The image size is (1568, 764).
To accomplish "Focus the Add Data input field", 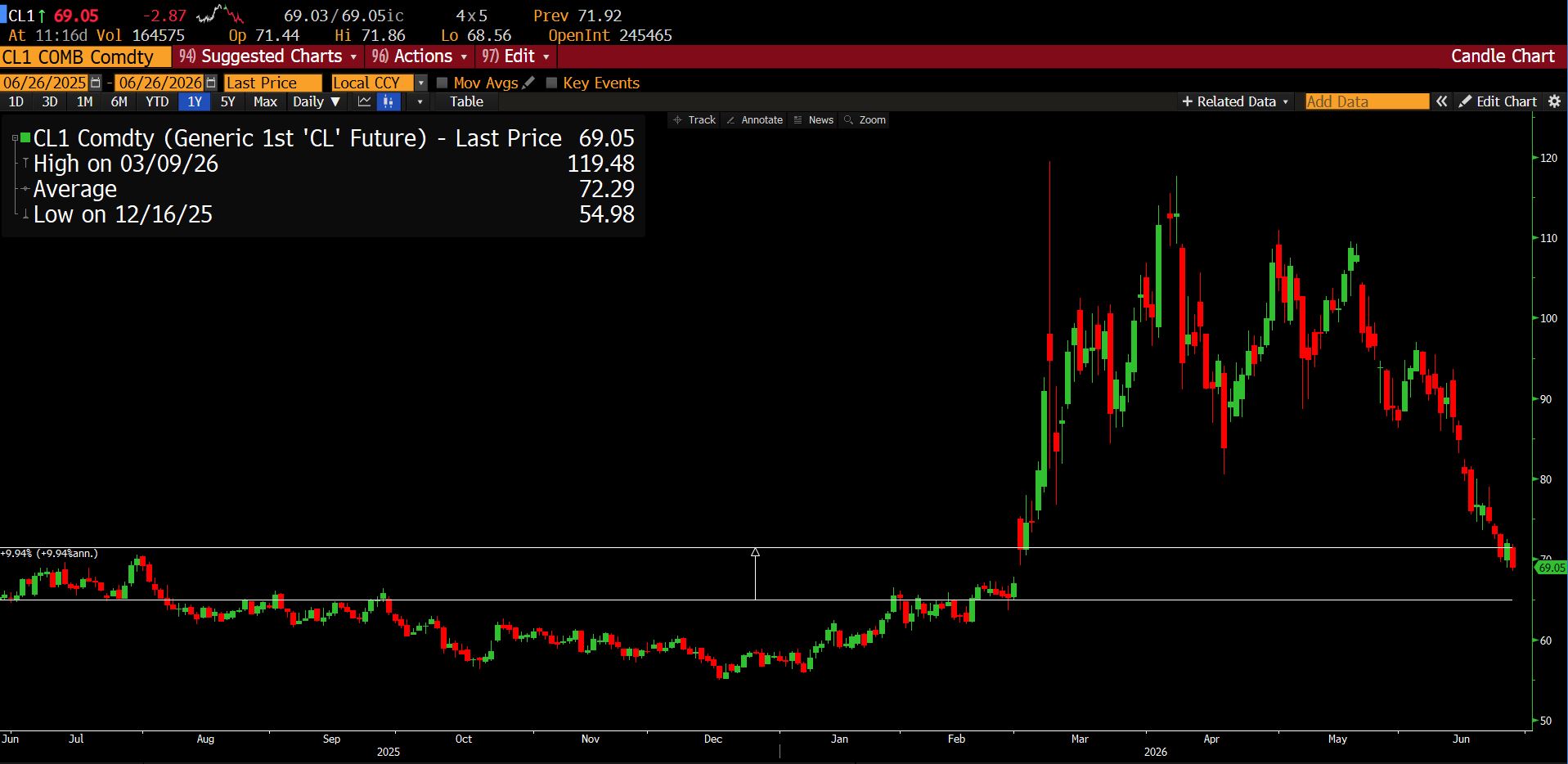I will click(1367, 101).
